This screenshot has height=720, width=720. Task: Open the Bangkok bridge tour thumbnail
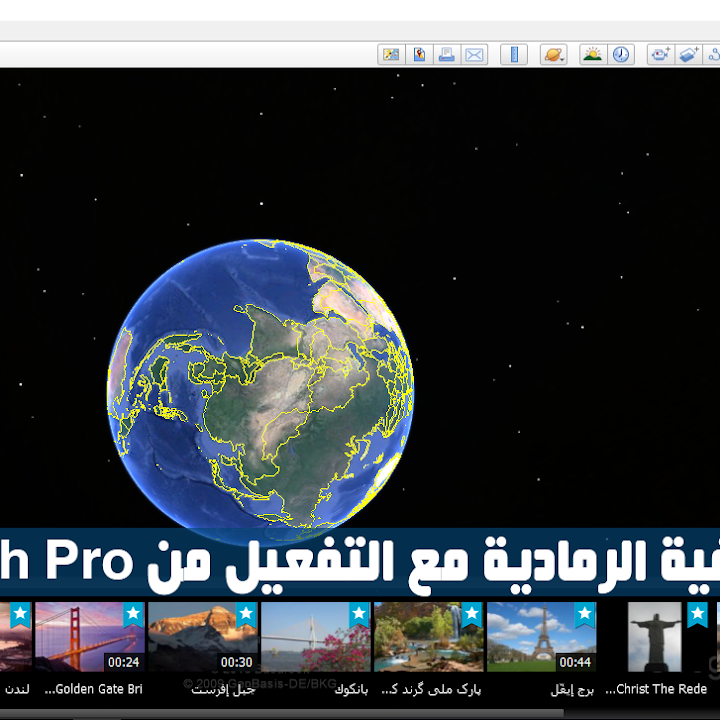[x=316, y=637]
